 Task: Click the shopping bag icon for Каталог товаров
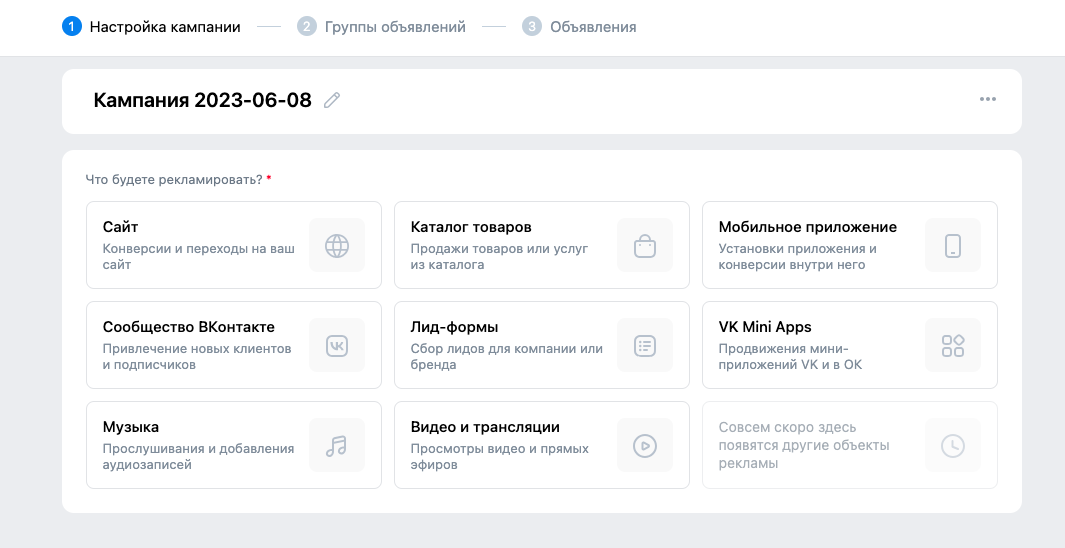pos(645,245)
